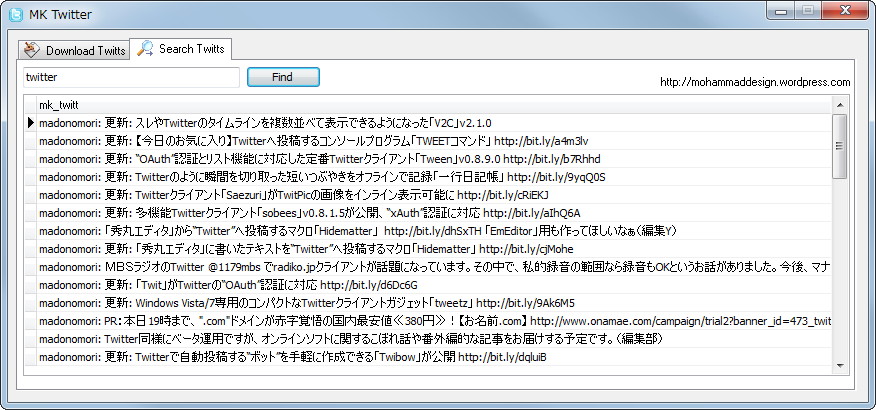Image resolution: width=876 pixels, height=410 pixels.
Task: Click the scrollbar up arrow in results list
Action: (x=839, y=104)
